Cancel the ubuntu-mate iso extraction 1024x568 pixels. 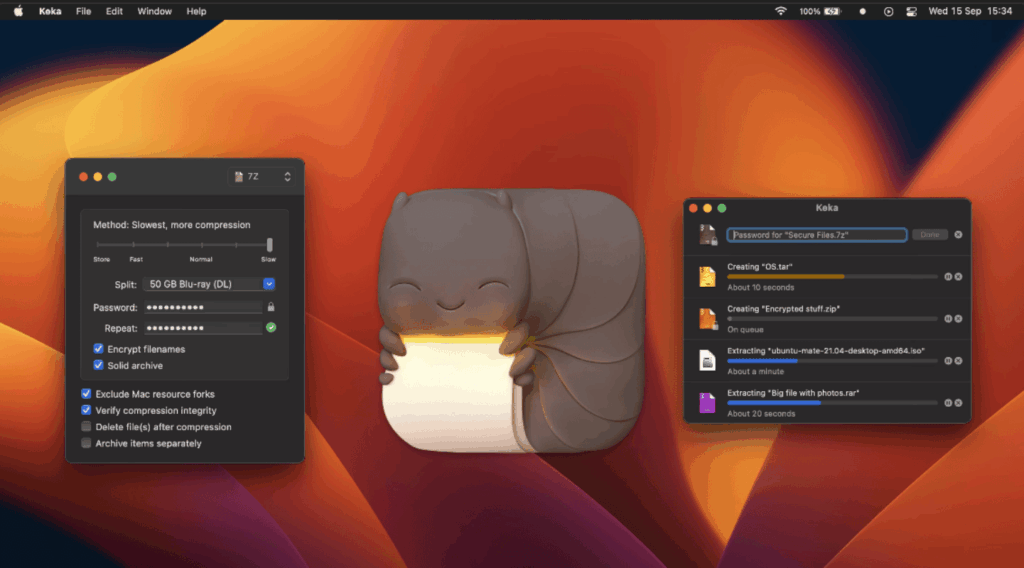click(x=958, y=361)
